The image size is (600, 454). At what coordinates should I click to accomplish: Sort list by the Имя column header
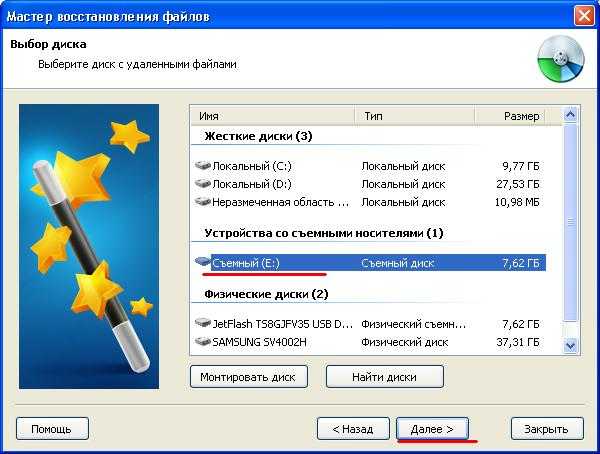pos(273,116)
